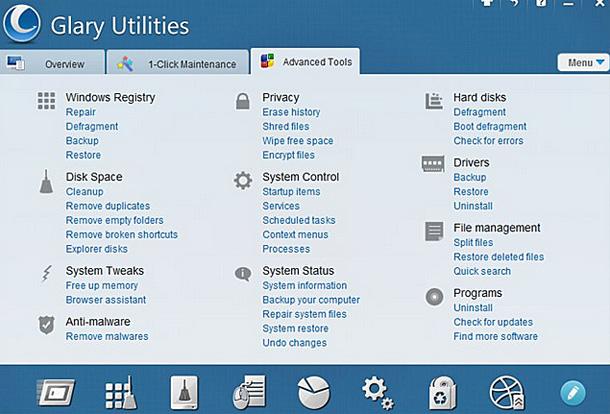Open Split files link
This screenshot has height=414, width=610.
tap(473, 242)
